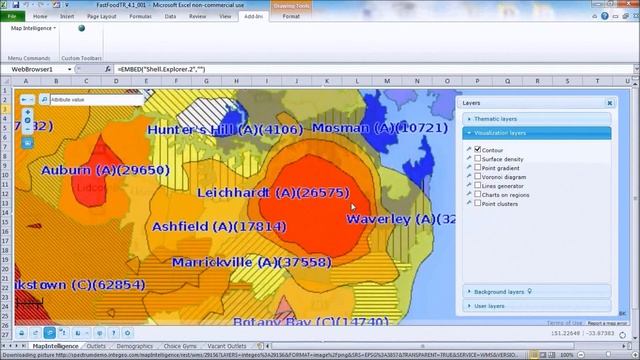Click the Leichhardt (A)(26575) map label
640x360 pixels.
(273, 193)
